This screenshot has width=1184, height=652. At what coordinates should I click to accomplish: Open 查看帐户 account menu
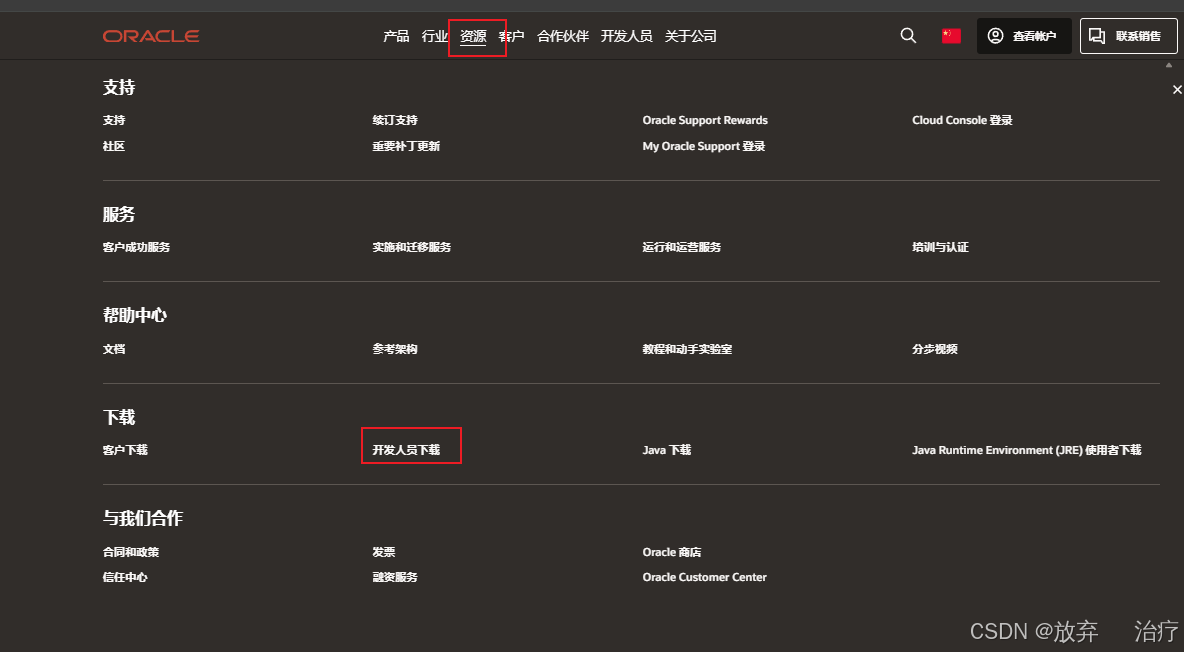(1023, 35)
